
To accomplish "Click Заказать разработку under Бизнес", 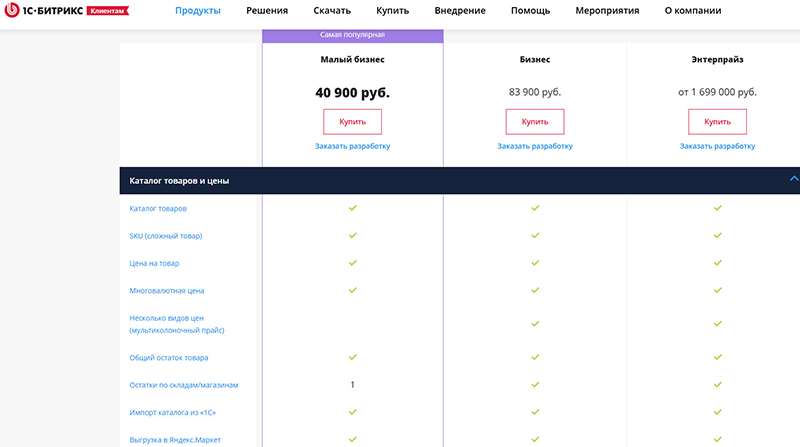I will (535, 146).
